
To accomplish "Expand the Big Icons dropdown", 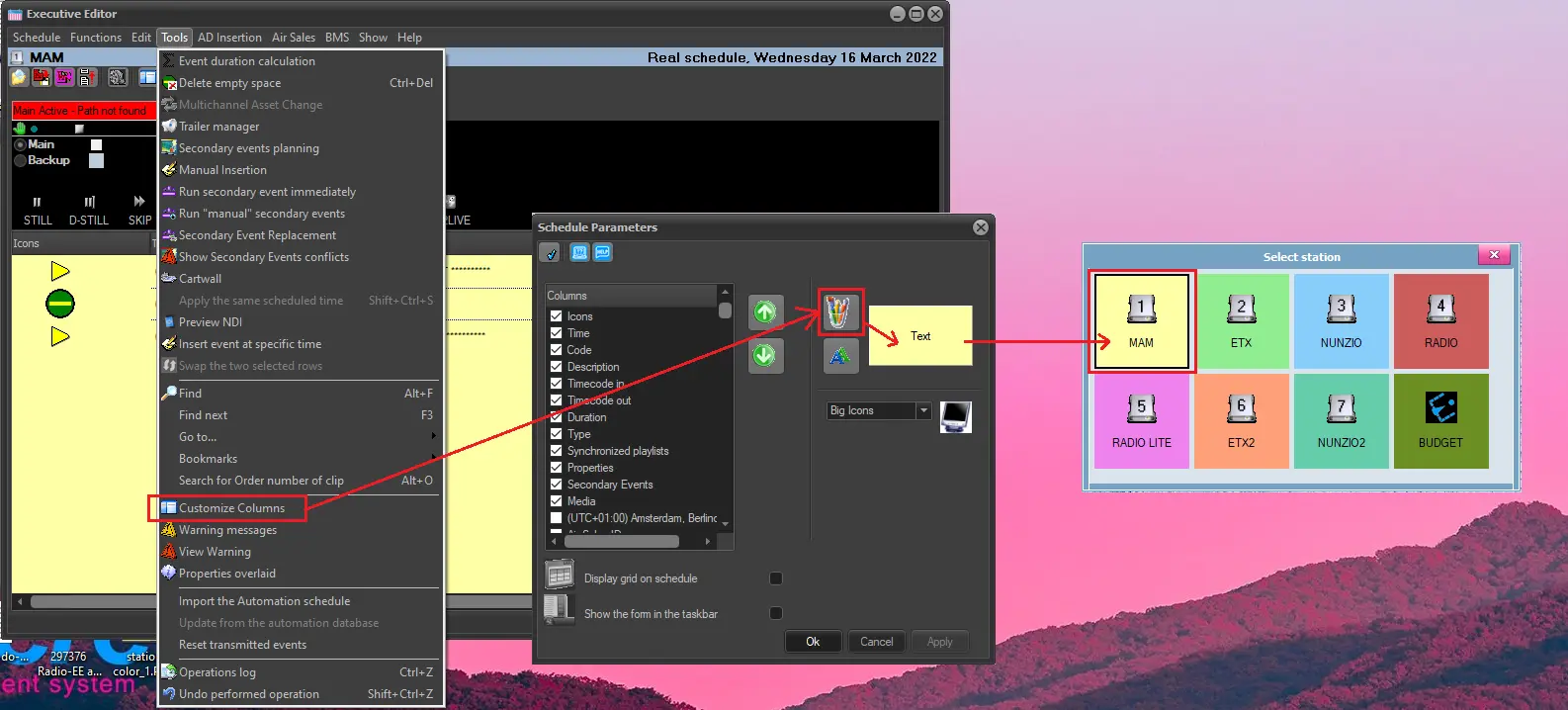I will 923,410.
